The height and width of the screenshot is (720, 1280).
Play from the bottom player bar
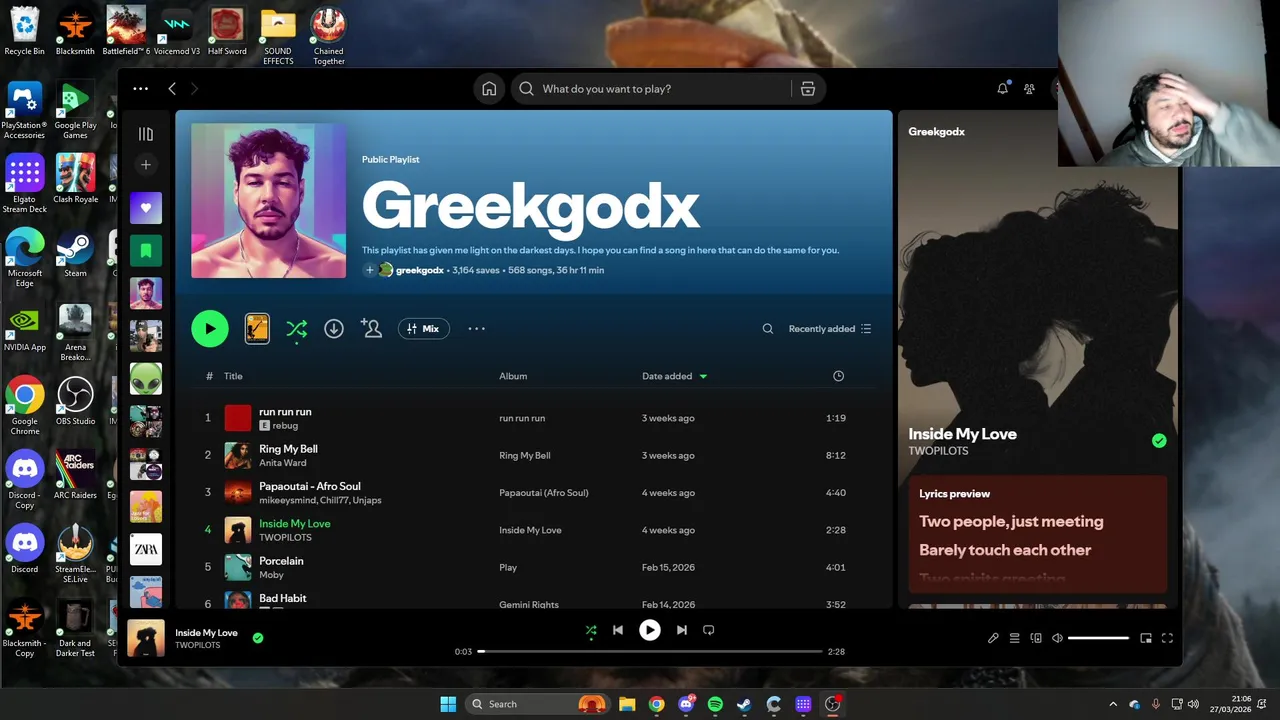tap(650, 630)
